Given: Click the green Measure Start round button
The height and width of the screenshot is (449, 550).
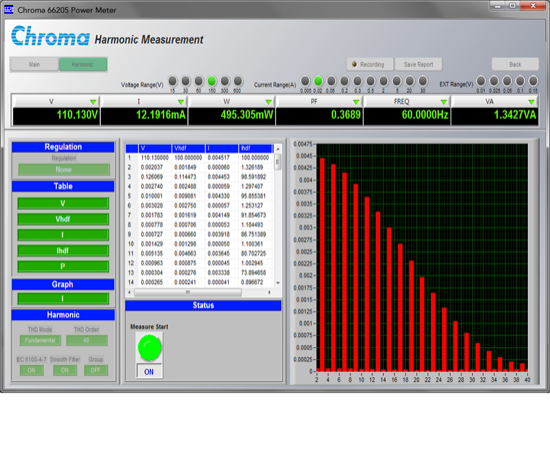Looking at the screenshot, I should coord(149,347).
